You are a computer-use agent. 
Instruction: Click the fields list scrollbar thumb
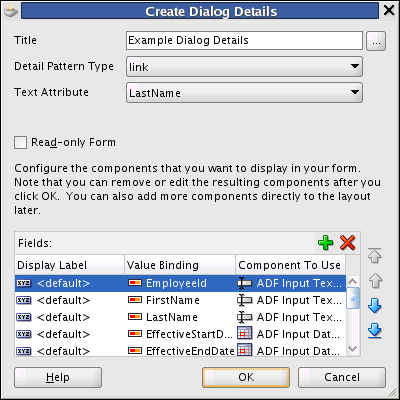(x=353, y=298)
